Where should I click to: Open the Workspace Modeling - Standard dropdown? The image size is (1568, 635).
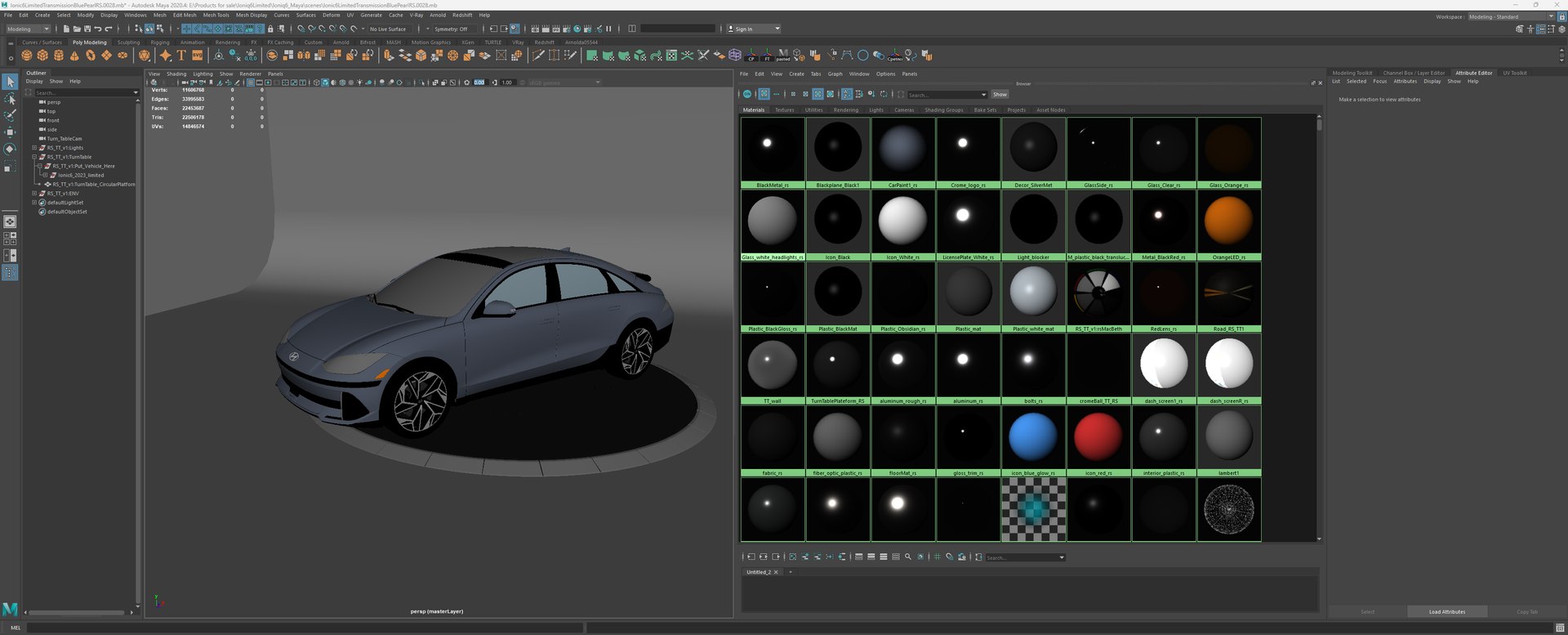(1511, 16)
